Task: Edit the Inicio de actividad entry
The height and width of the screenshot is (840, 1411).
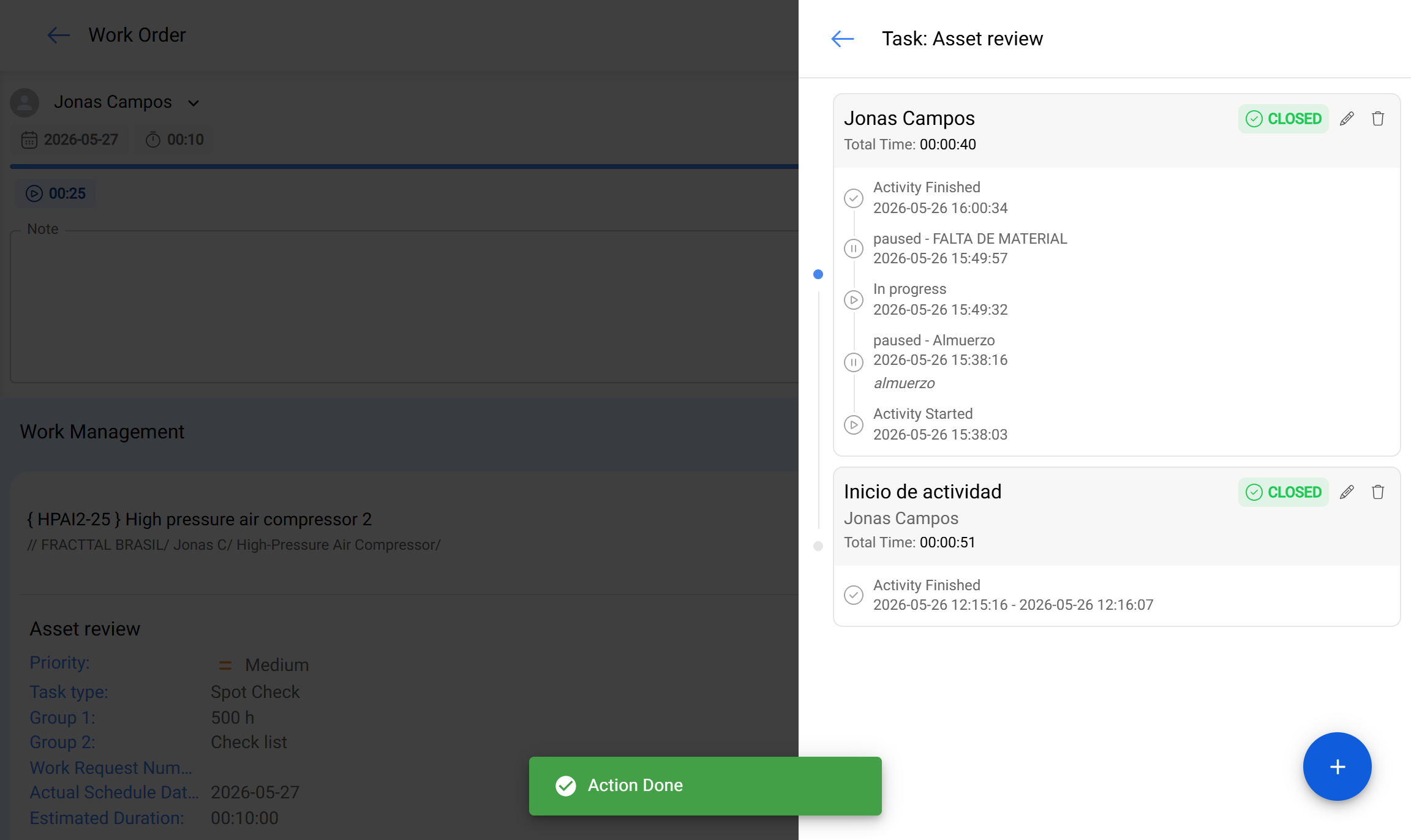Action: pyautogui.click(x=1347, y=492)
